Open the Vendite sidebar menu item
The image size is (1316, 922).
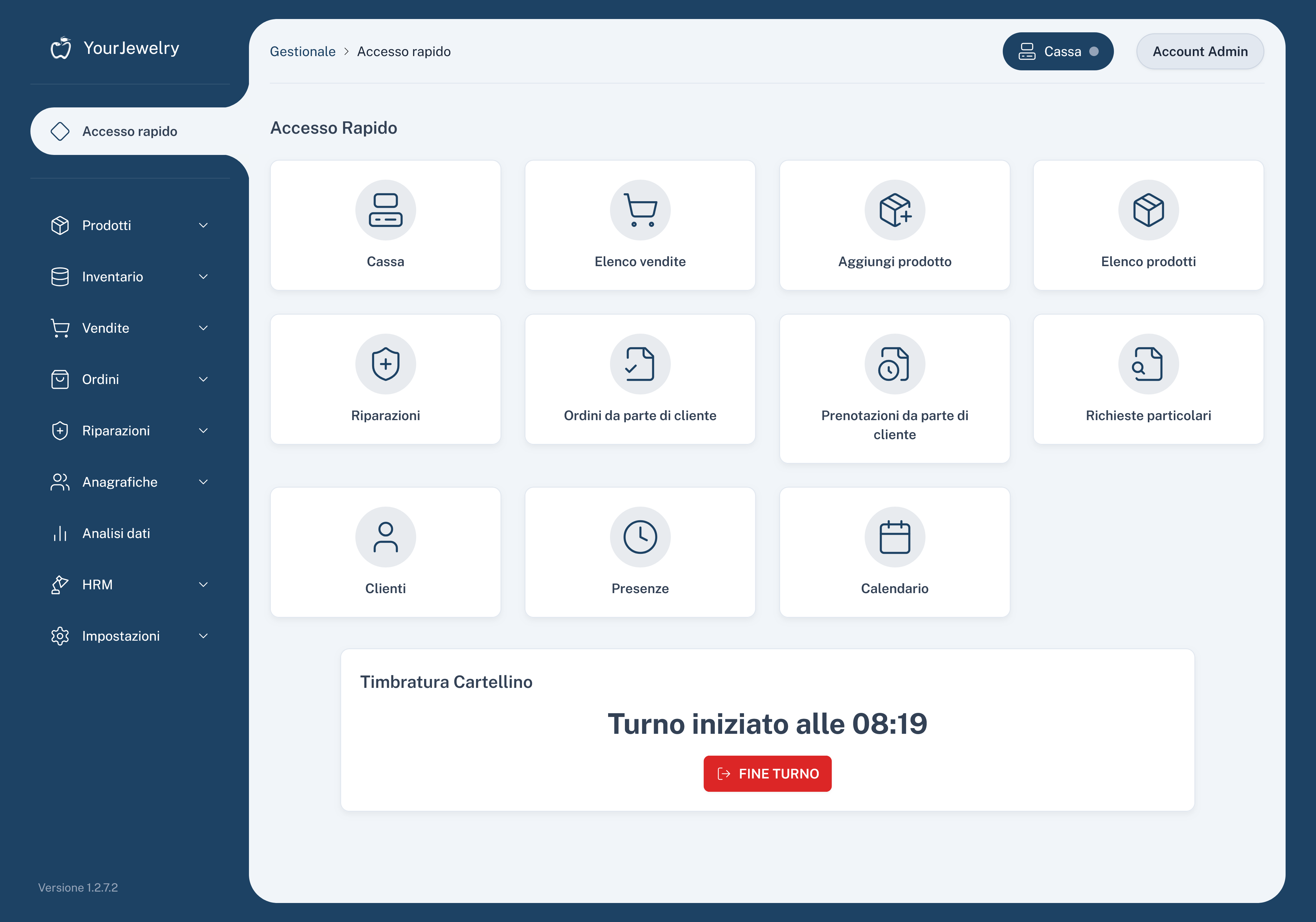(x=130, y=328)
